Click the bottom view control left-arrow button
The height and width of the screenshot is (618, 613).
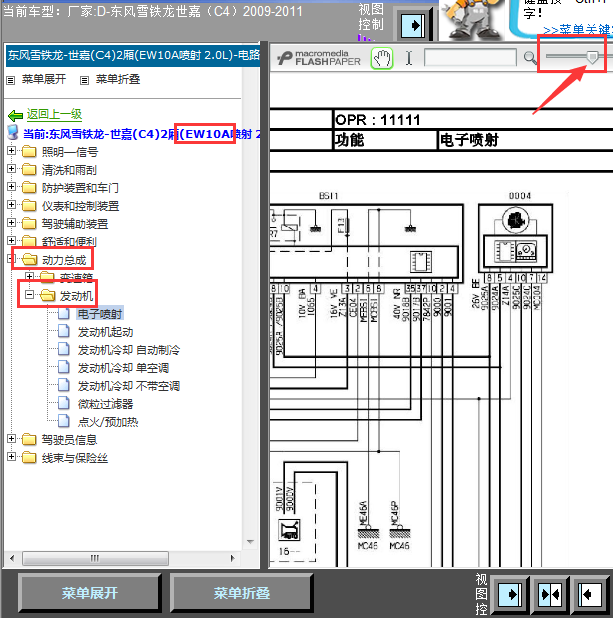coord(589,594)
